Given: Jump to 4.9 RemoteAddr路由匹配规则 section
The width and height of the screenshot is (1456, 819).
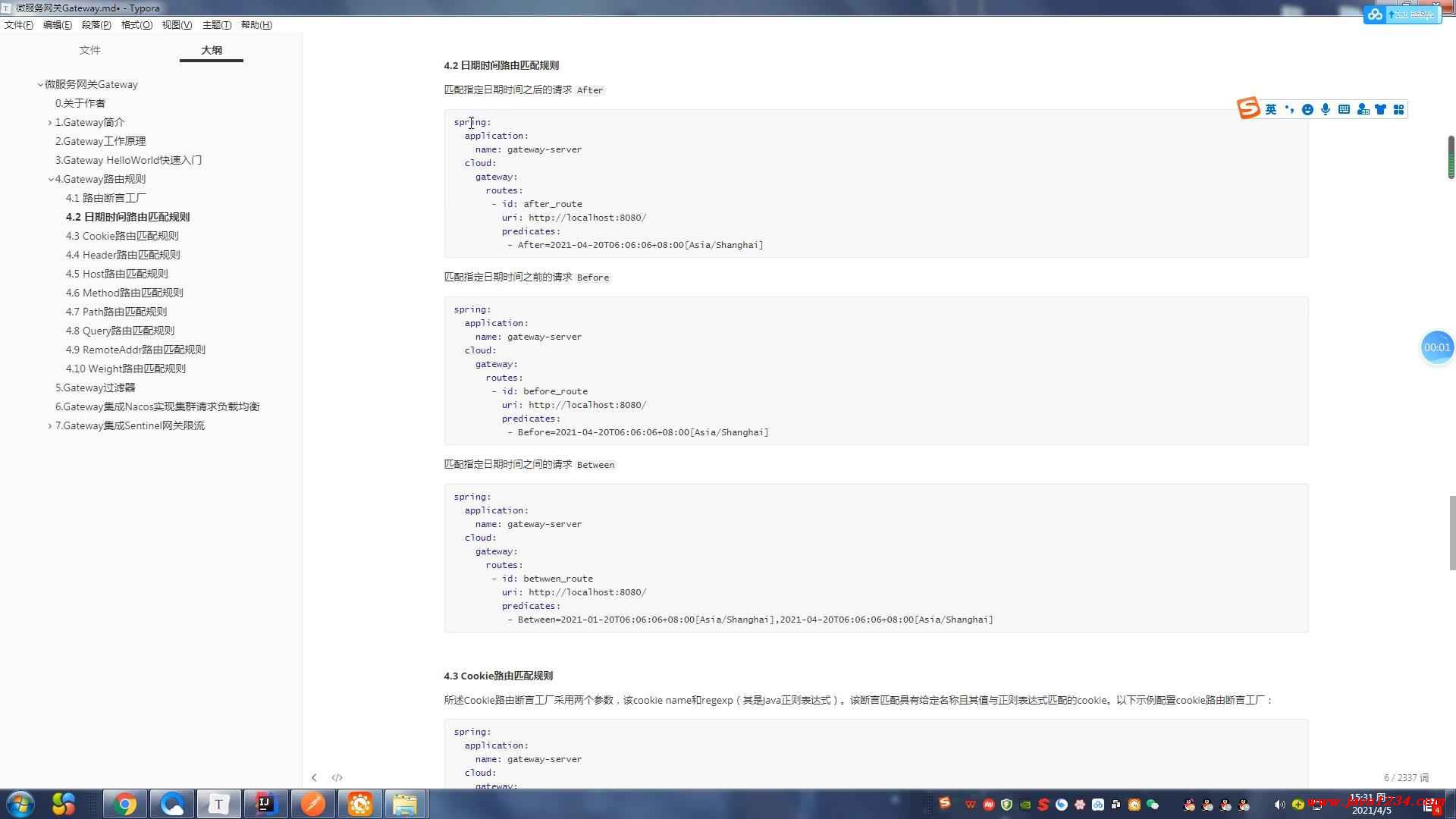Looking at the screenshot, I should pos(135,350).
